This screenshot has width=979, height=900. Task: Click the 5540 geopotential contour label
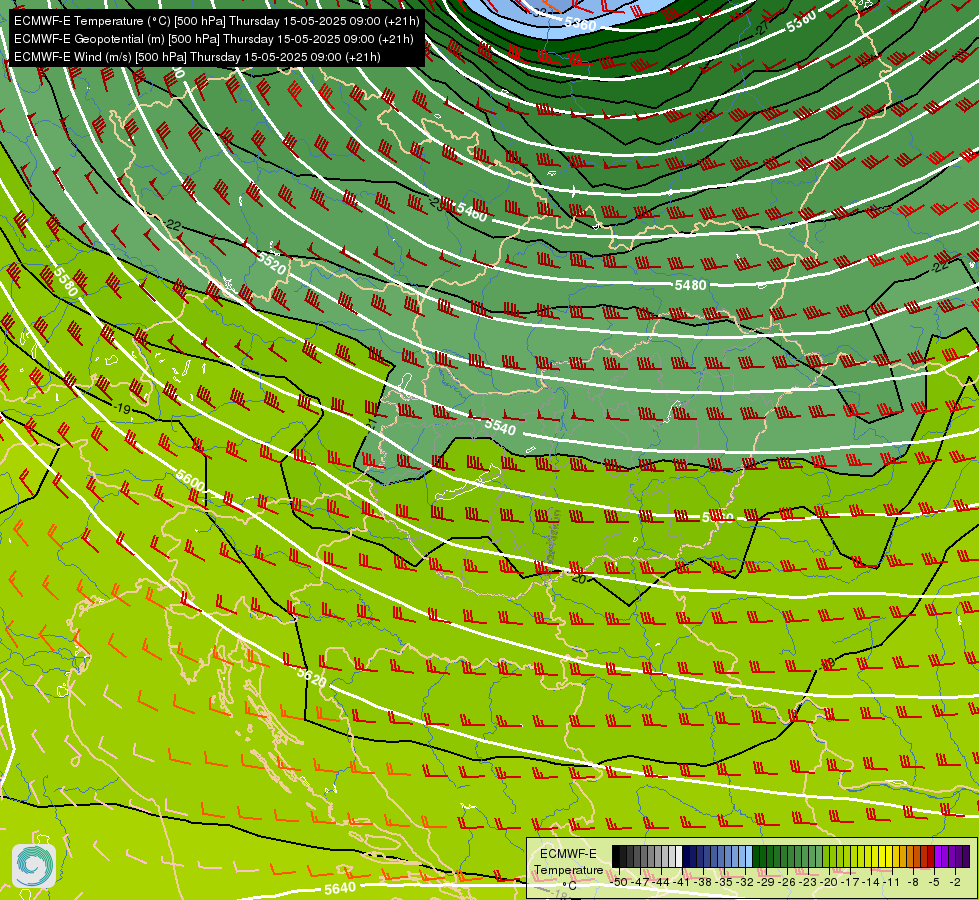coord(500,427)
